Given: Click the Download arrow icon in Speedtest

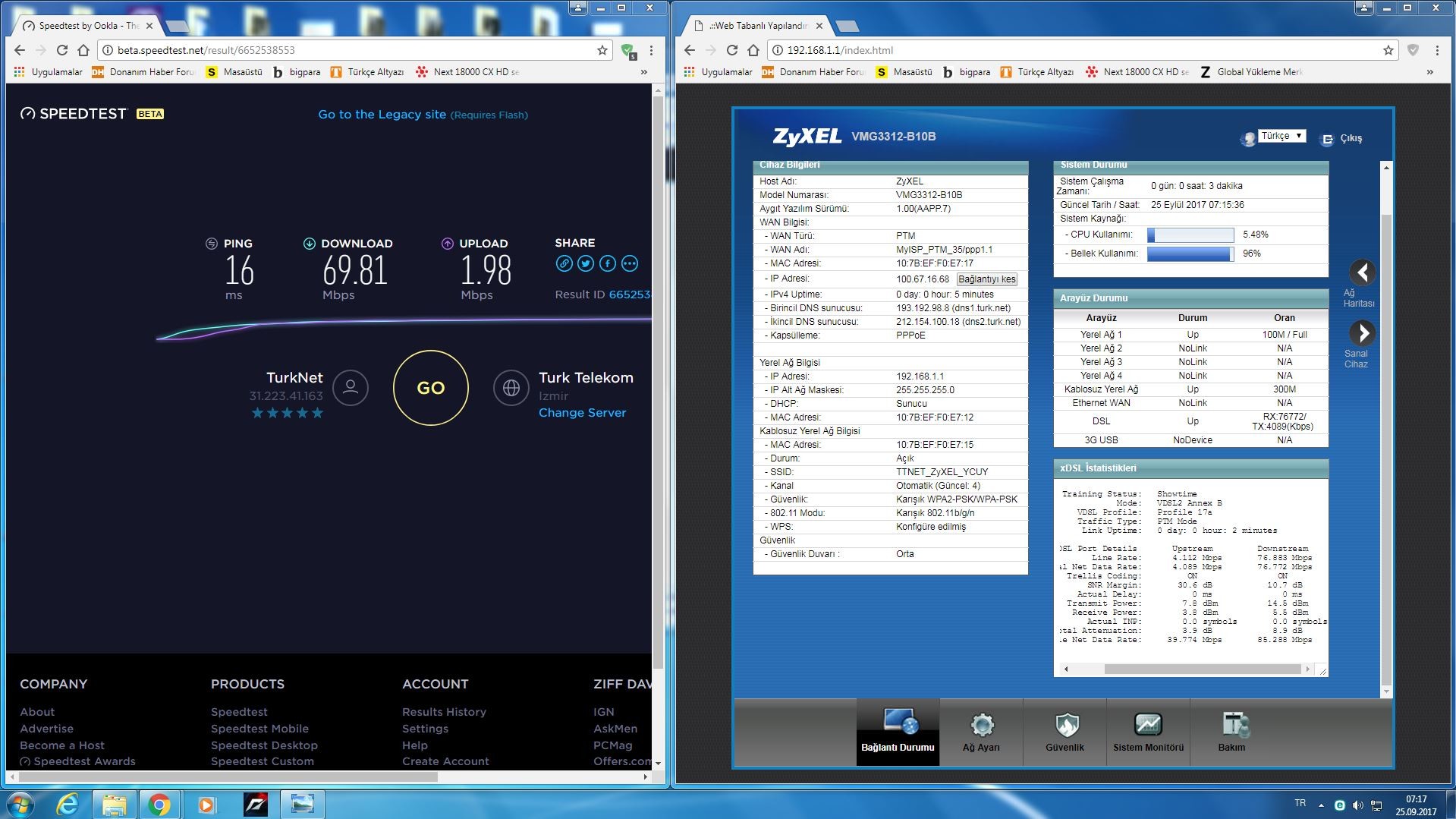Looking at the screenshot, I should (x=309, y=244).
